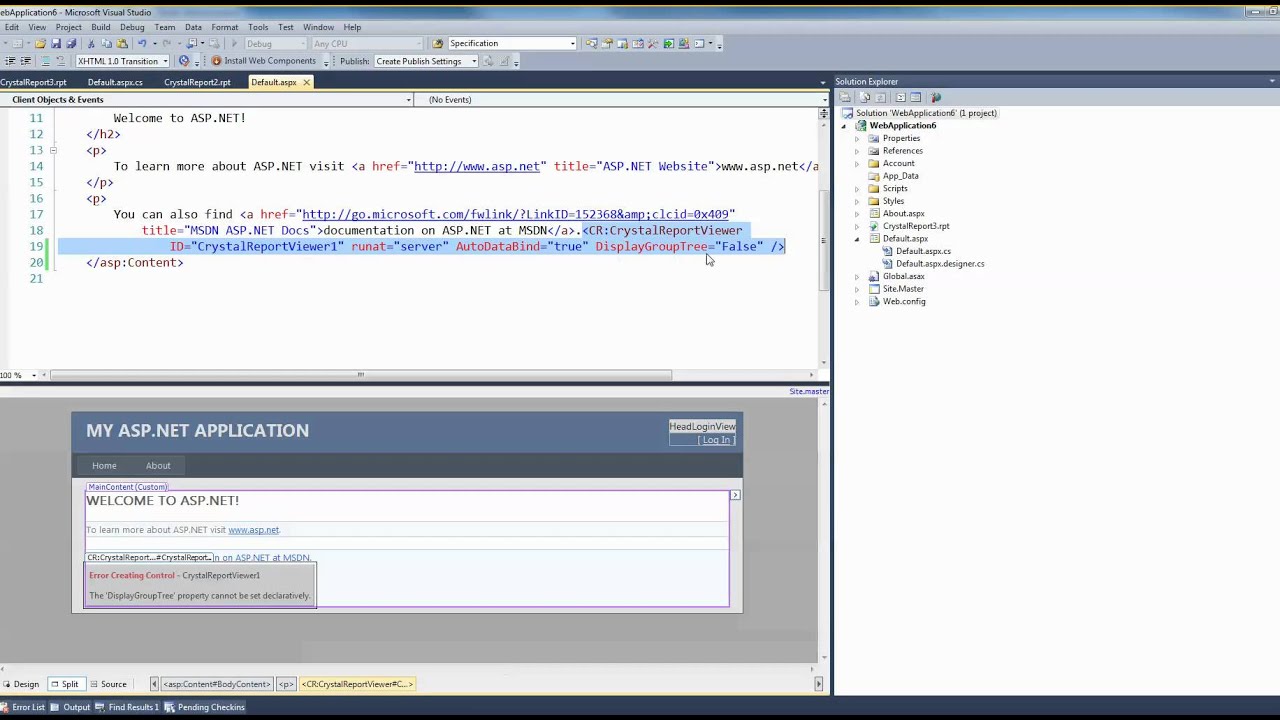The width and height of the screenshot is (1280, 720).
Task: Switch to Design view
Action: click(x=21, y=684)
